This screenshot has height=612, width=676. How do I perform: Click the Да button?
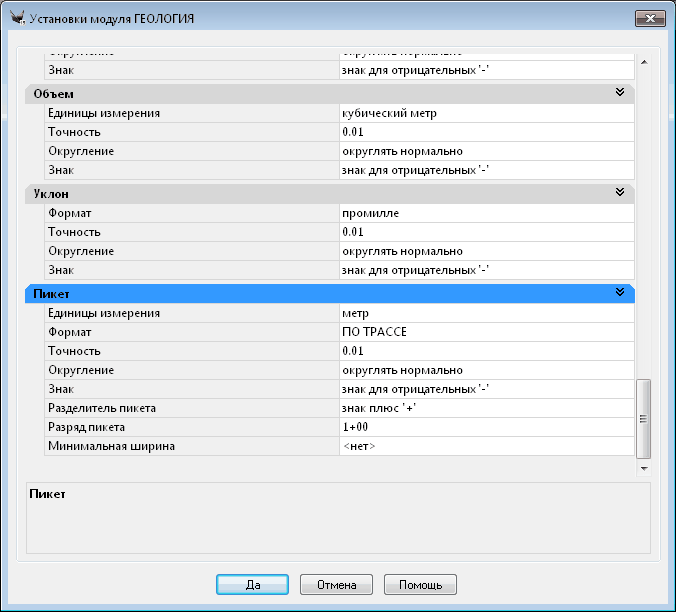tap(252, 584)
